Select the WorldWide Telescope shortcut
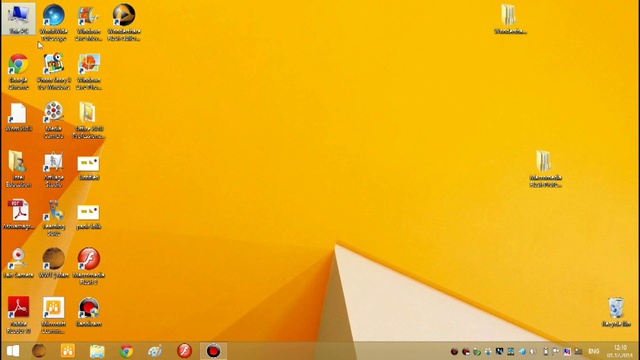 coord(53,22)
